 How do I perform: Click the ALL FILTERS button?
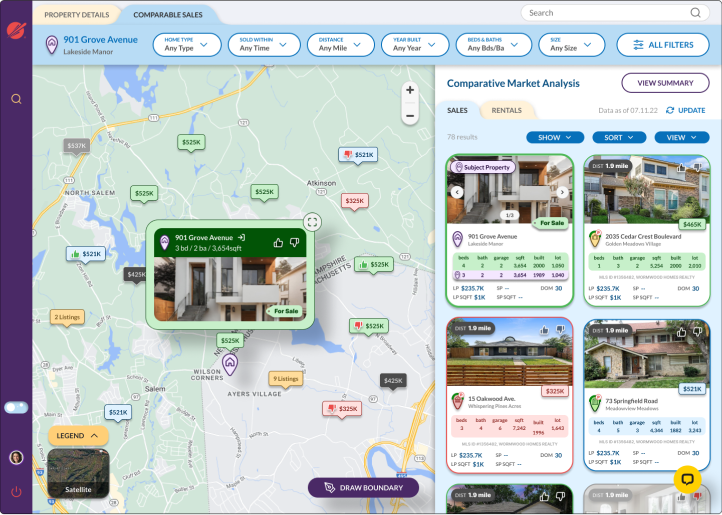(x=663, y=45)
